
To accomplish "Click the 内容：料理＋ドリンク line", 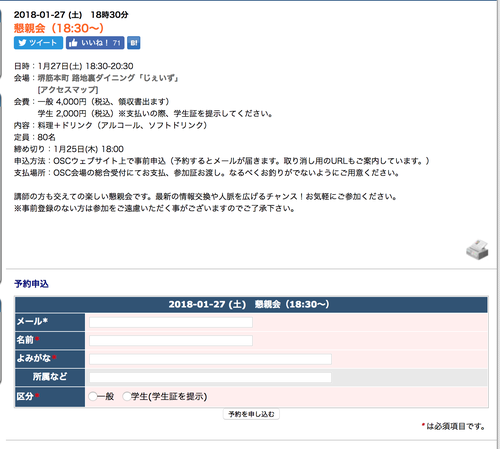I will (x=110, y=125).
